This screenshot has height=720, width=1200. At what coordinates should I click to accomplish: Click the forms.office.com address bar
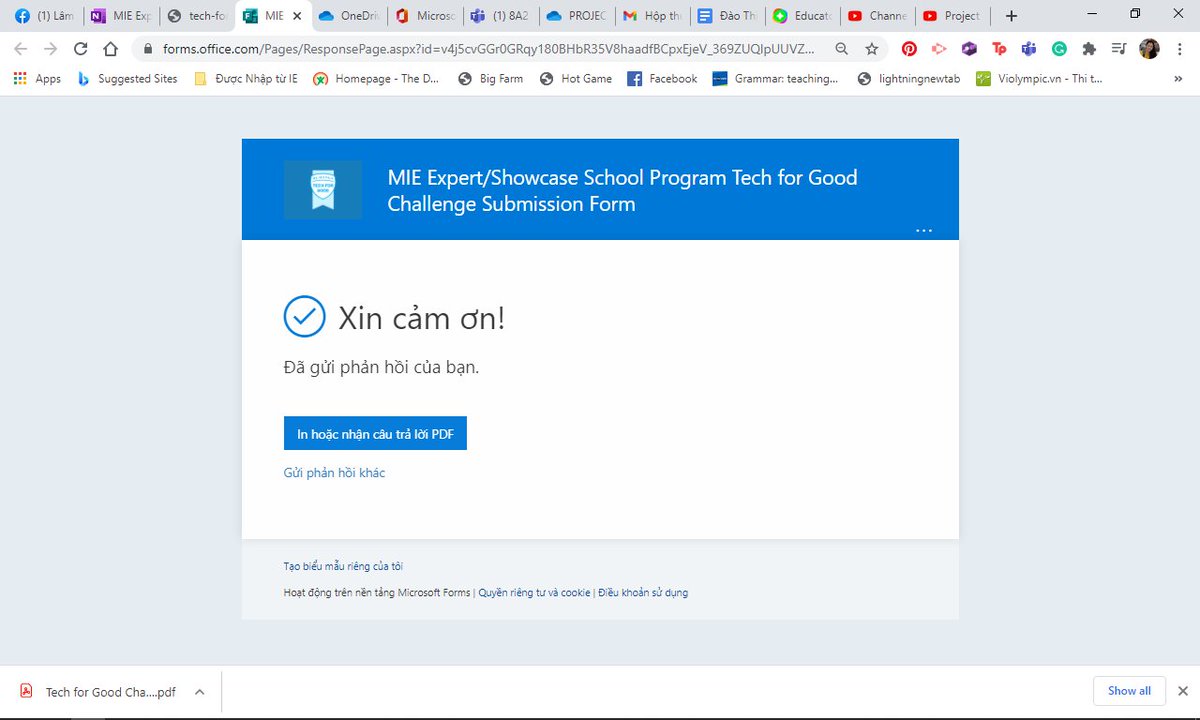point(489,48)
